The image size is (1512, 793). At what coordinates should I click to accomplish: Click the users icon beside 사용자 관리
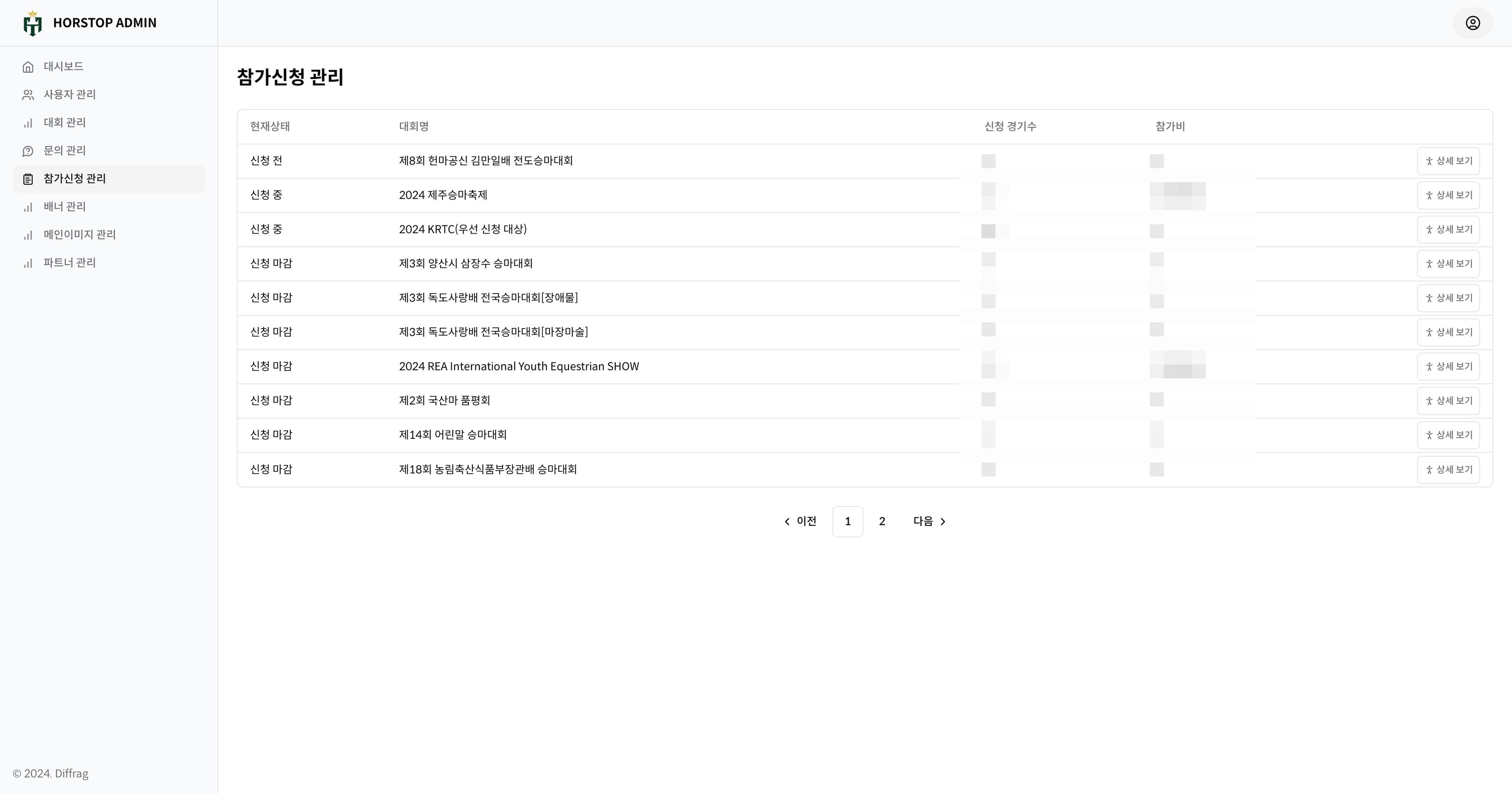28,95
